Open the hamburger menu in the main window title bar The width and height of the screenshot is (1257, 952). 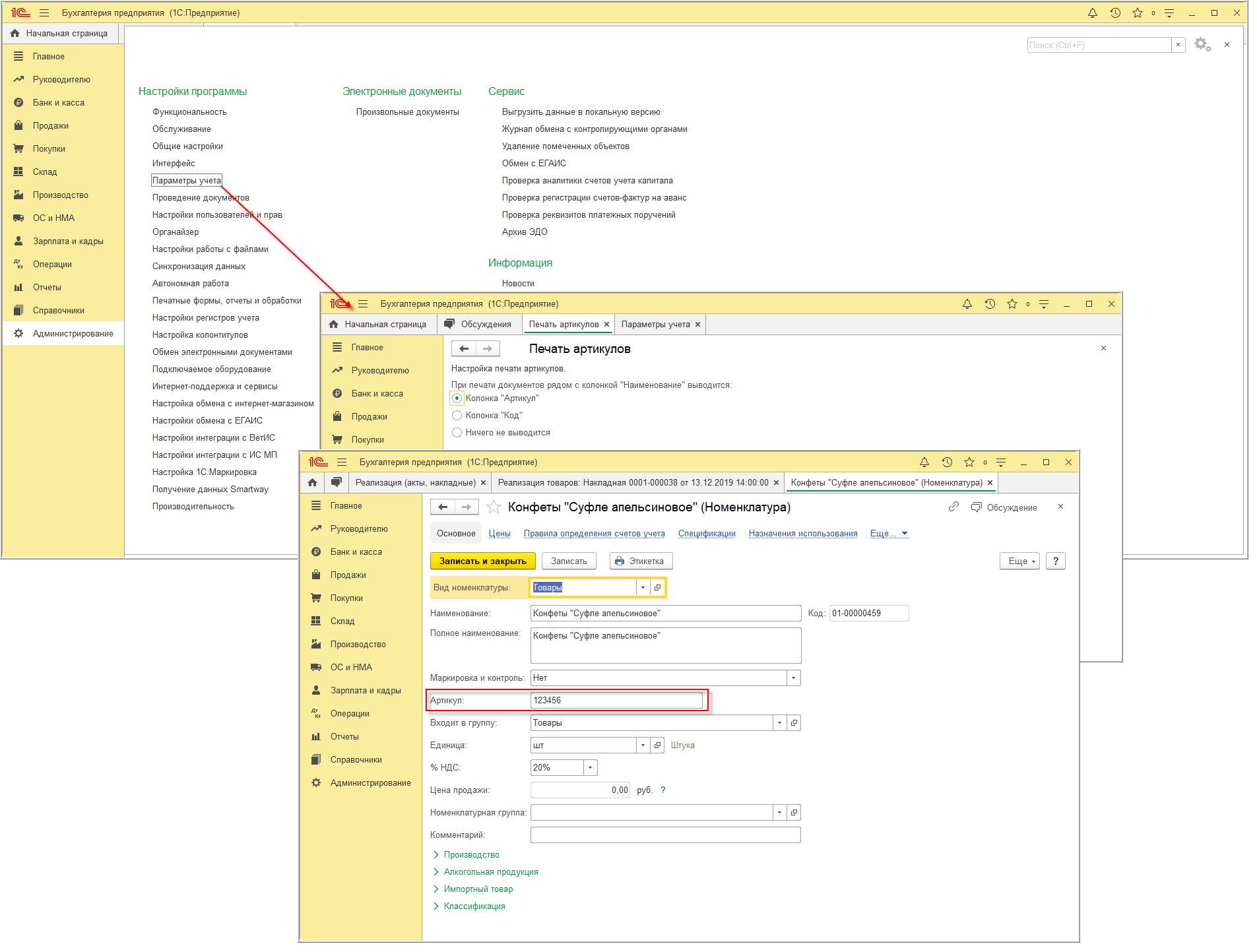[x=44, y=13]
